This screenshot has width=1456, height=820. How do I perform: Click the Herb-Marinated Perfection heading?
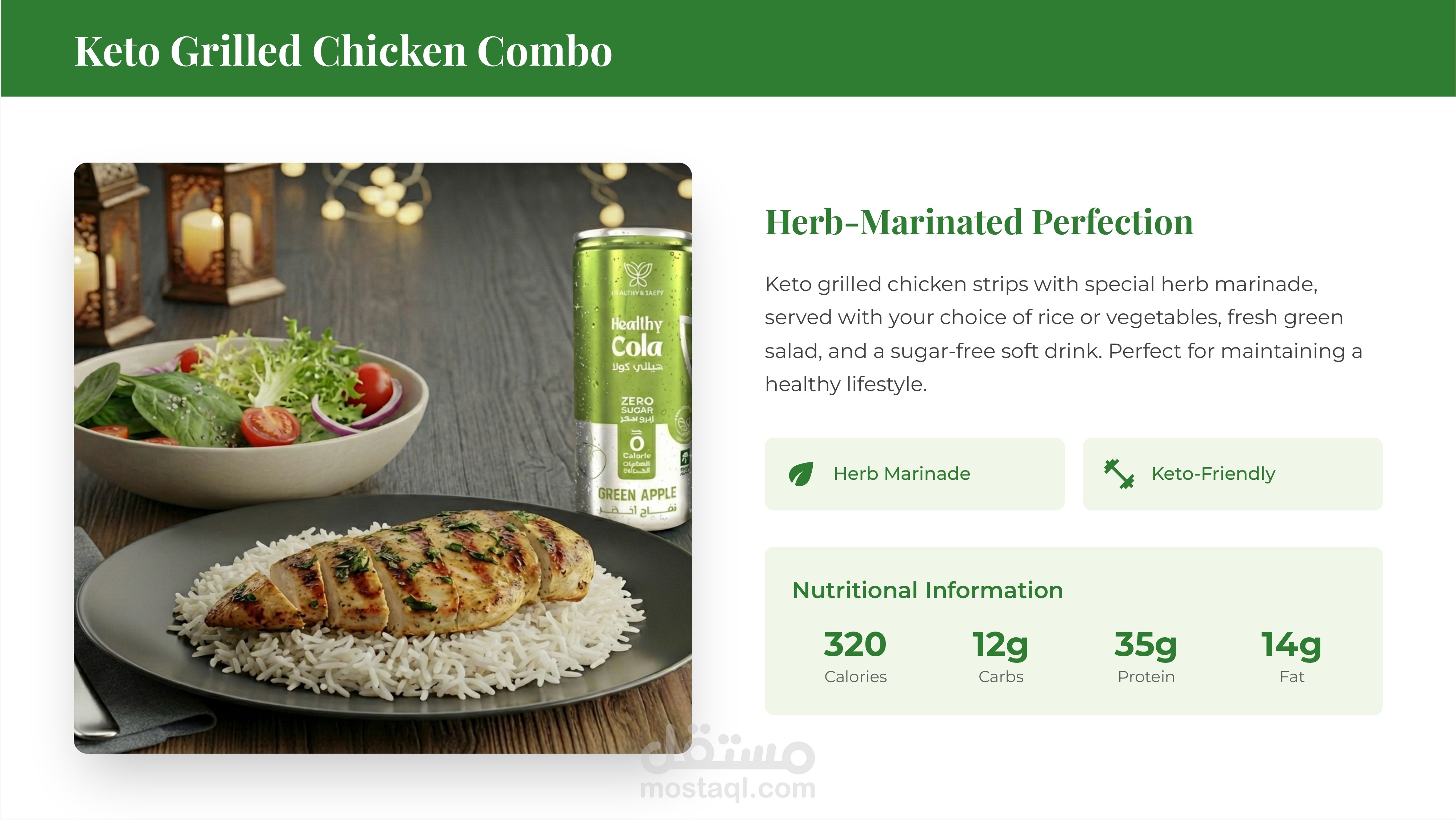pos(979,222)
